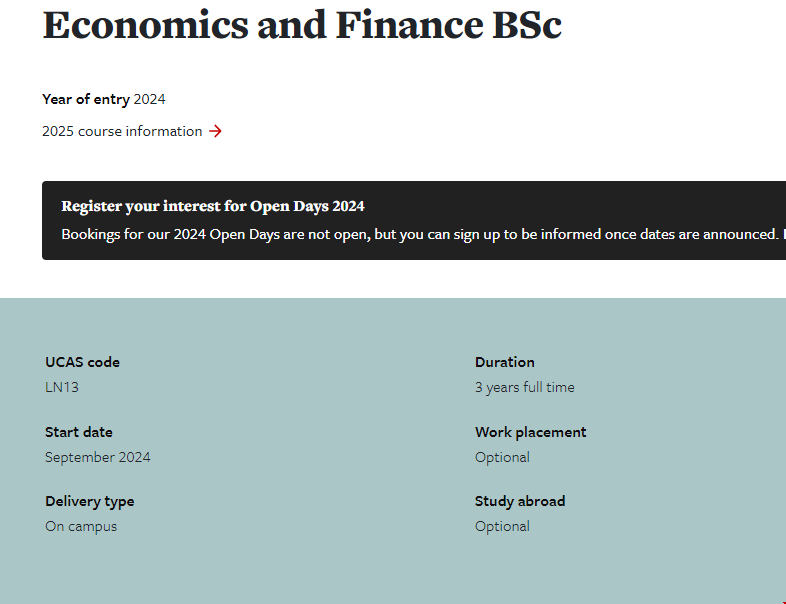
Task: Click the red arrow next to 2025 course information
Action: [x=215, y=131]
